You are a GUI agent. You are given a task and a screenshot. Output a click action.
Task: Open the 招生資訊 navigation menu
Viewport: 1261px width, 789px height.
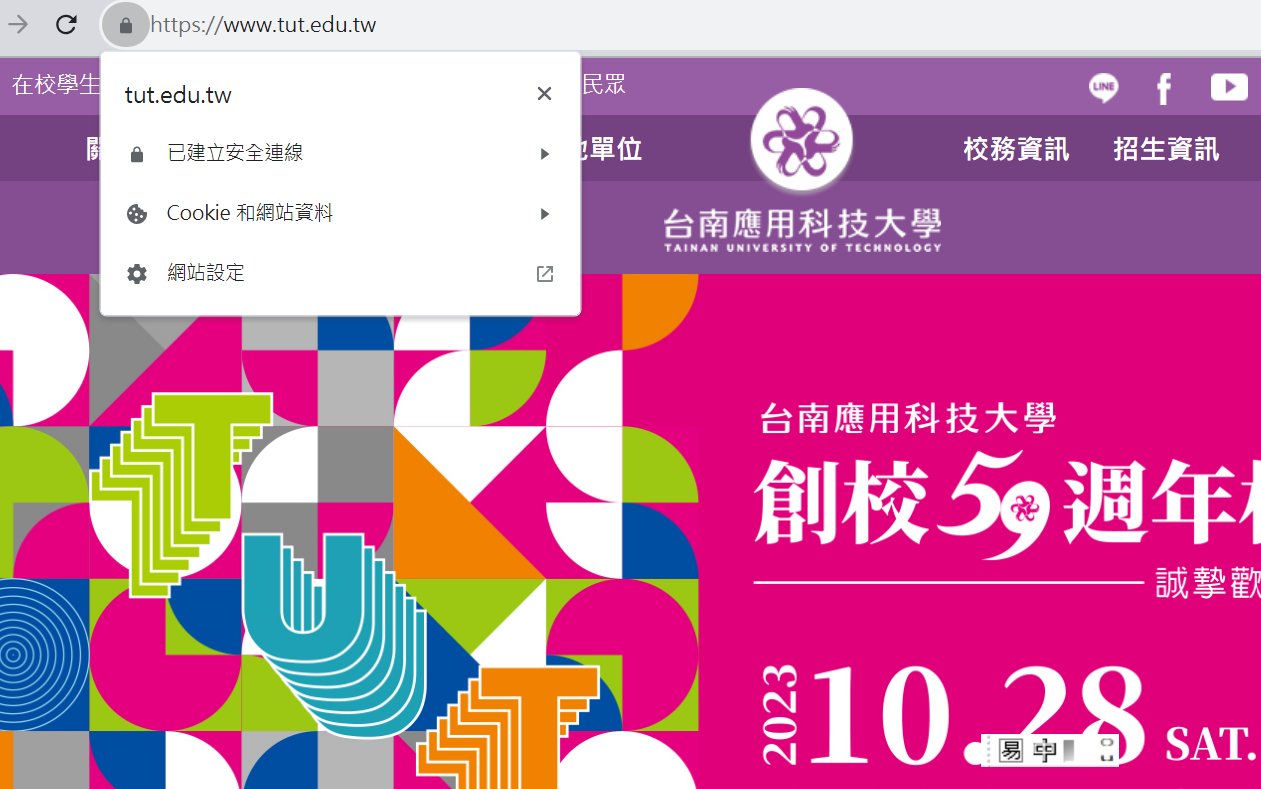coord(1166,149)
